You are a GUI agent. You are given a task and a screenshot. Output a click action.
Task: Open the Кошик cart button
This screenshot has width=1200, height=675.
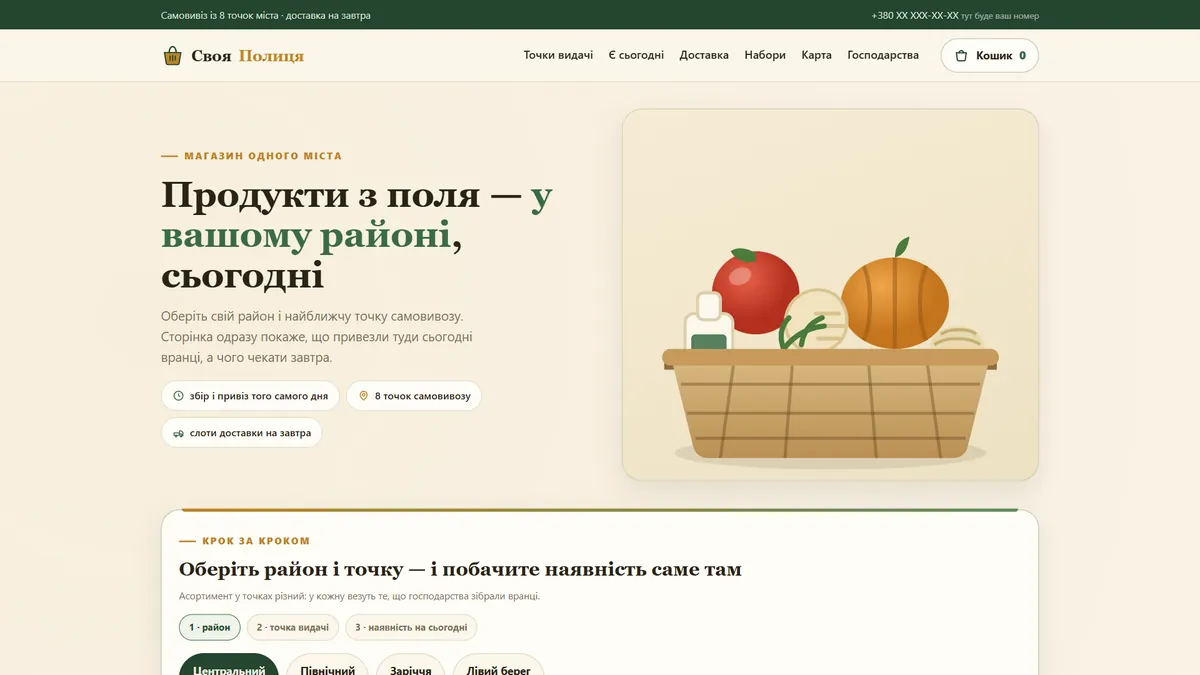(989, 56)
